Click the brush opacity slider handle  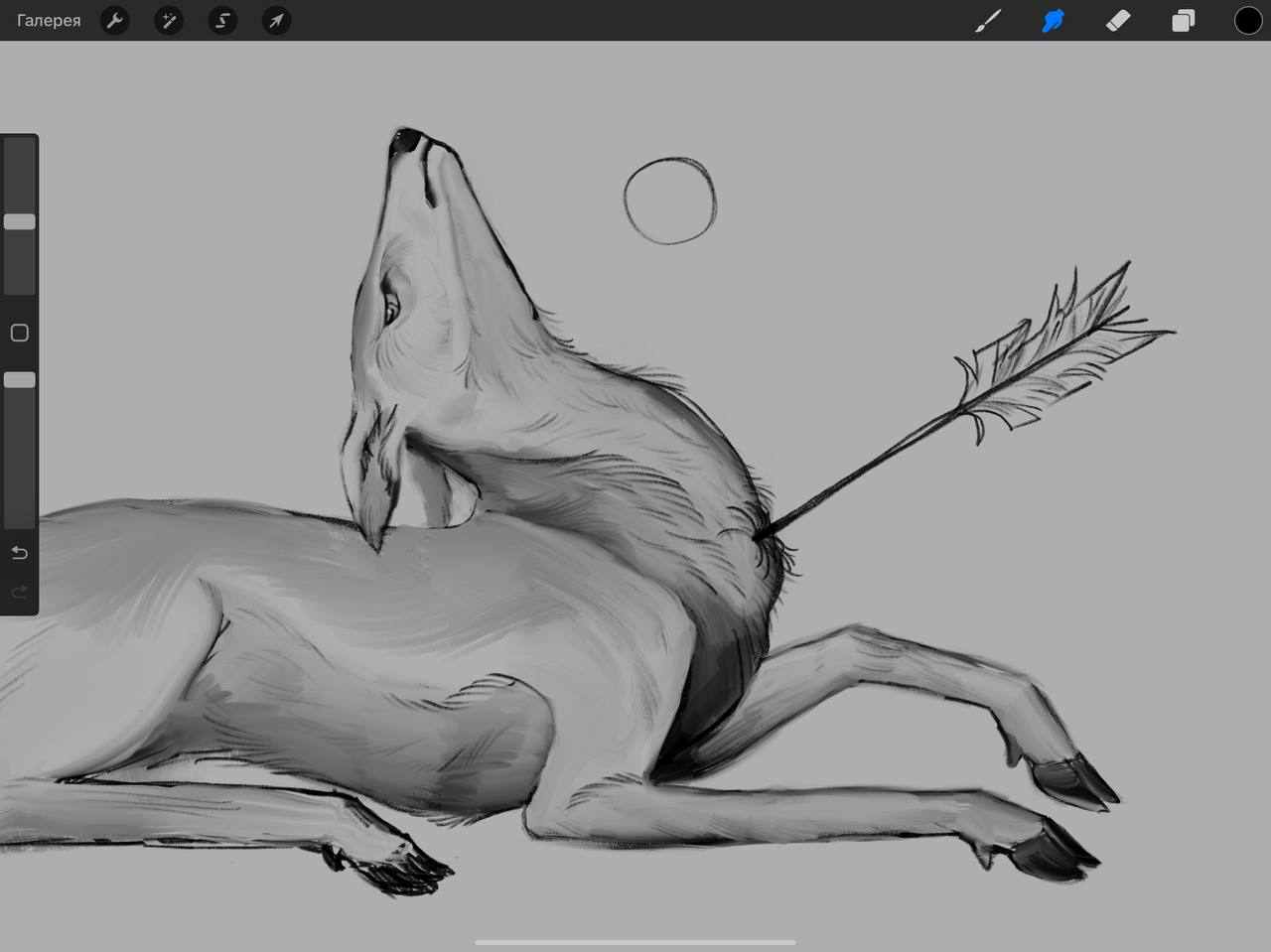20,380
